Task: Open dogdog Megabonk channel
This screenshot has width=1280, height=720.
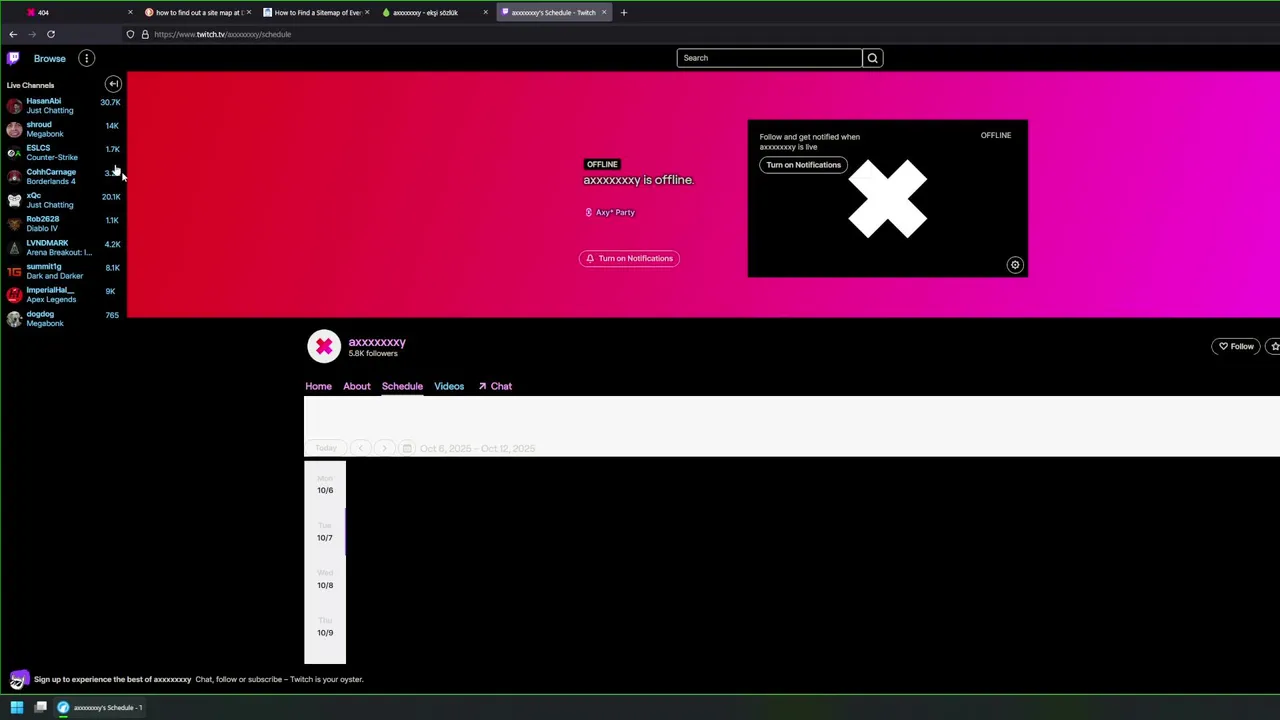Action: point(63,319)
